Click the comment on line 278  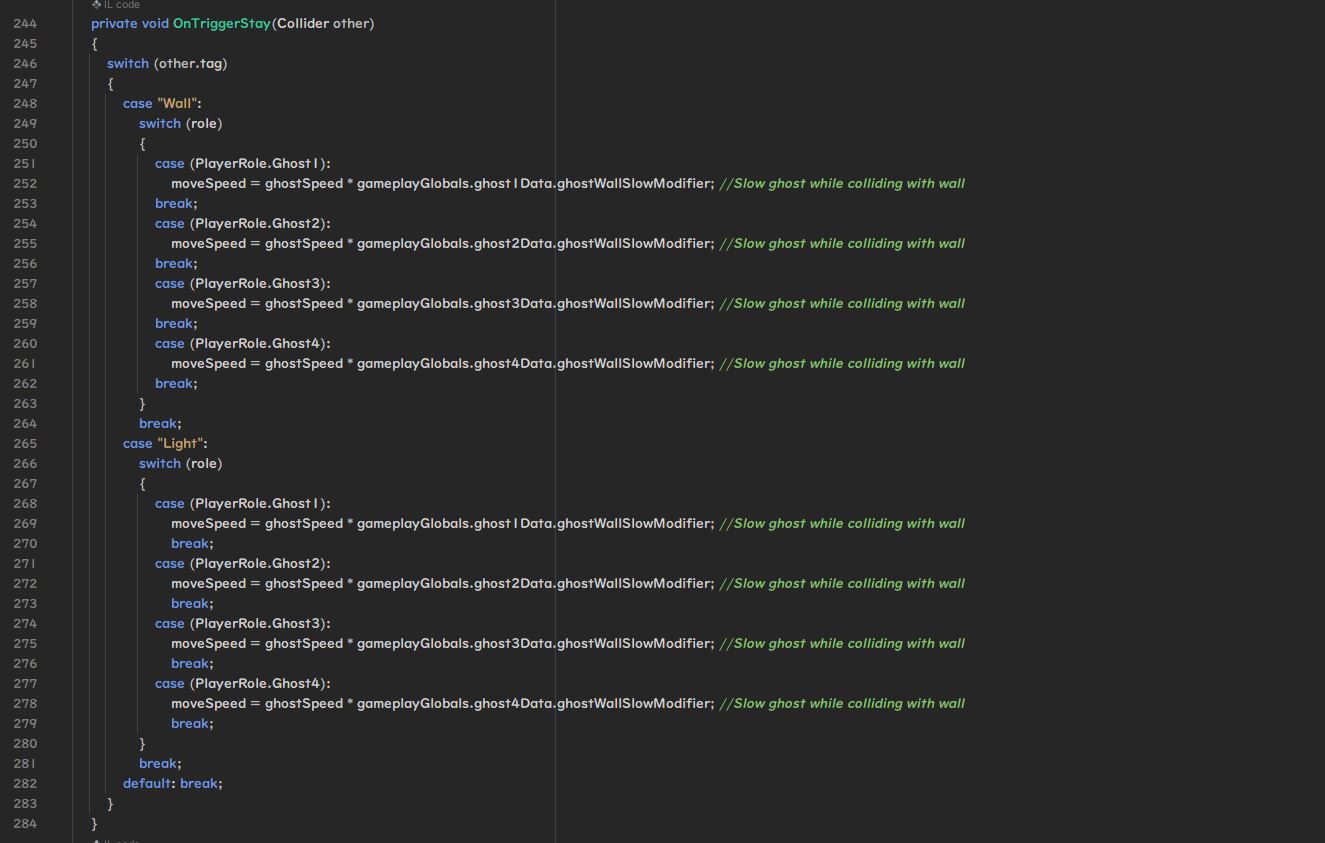[x=841, y=703]
